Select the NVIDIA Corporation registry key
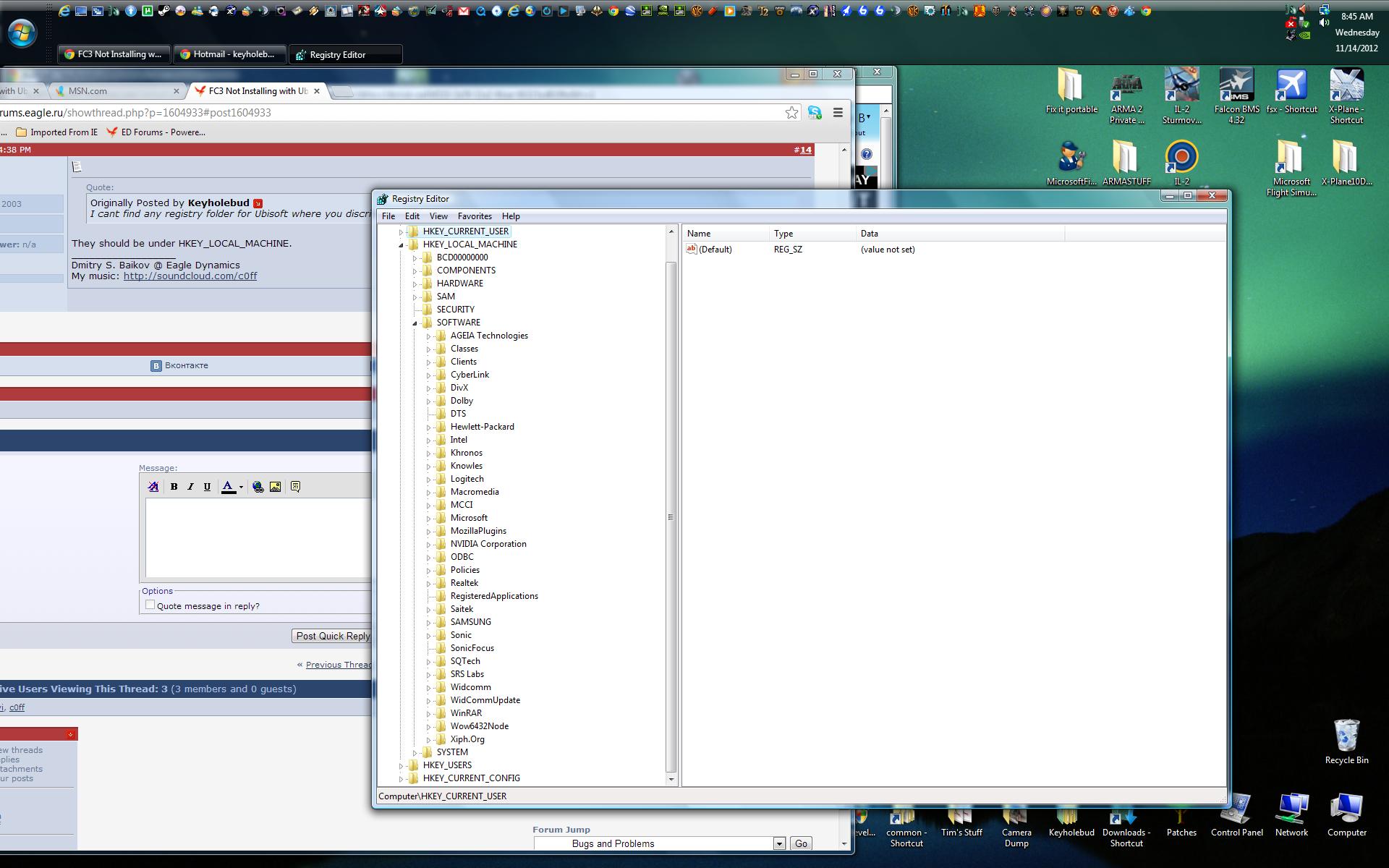Screen dimensions: 1389x868 tap(488, 544)
